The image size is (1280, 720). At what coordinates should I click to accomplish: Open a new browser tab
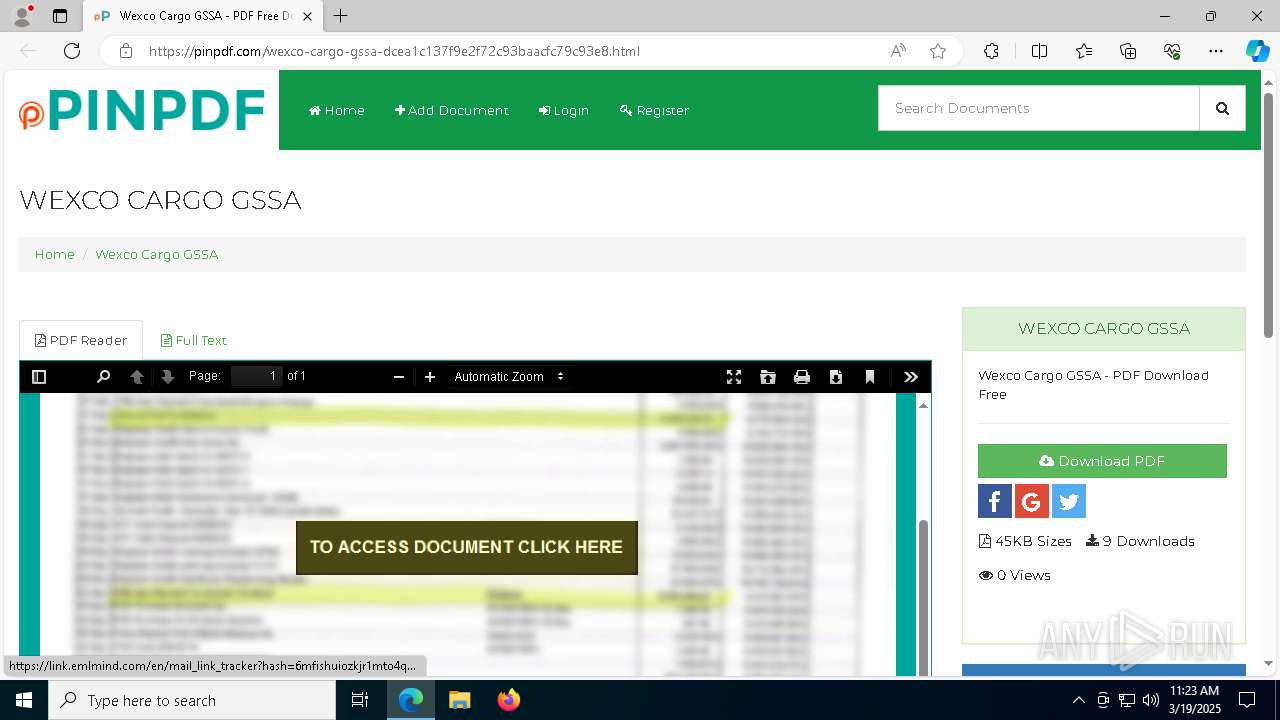pos(341,16)
